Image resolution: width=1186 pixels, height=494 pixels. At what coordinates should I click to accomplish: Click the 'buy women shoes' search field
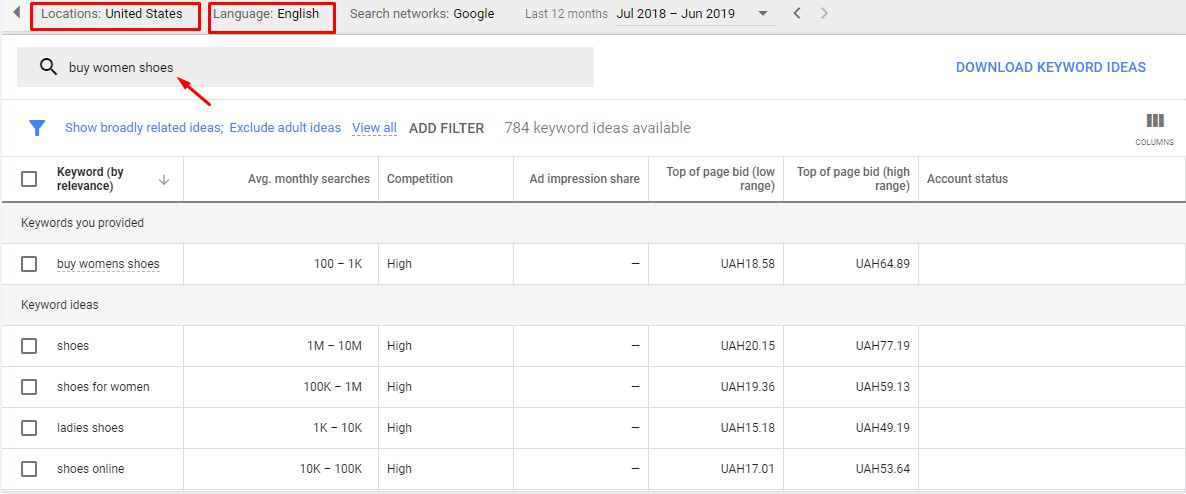pos(306,67)
